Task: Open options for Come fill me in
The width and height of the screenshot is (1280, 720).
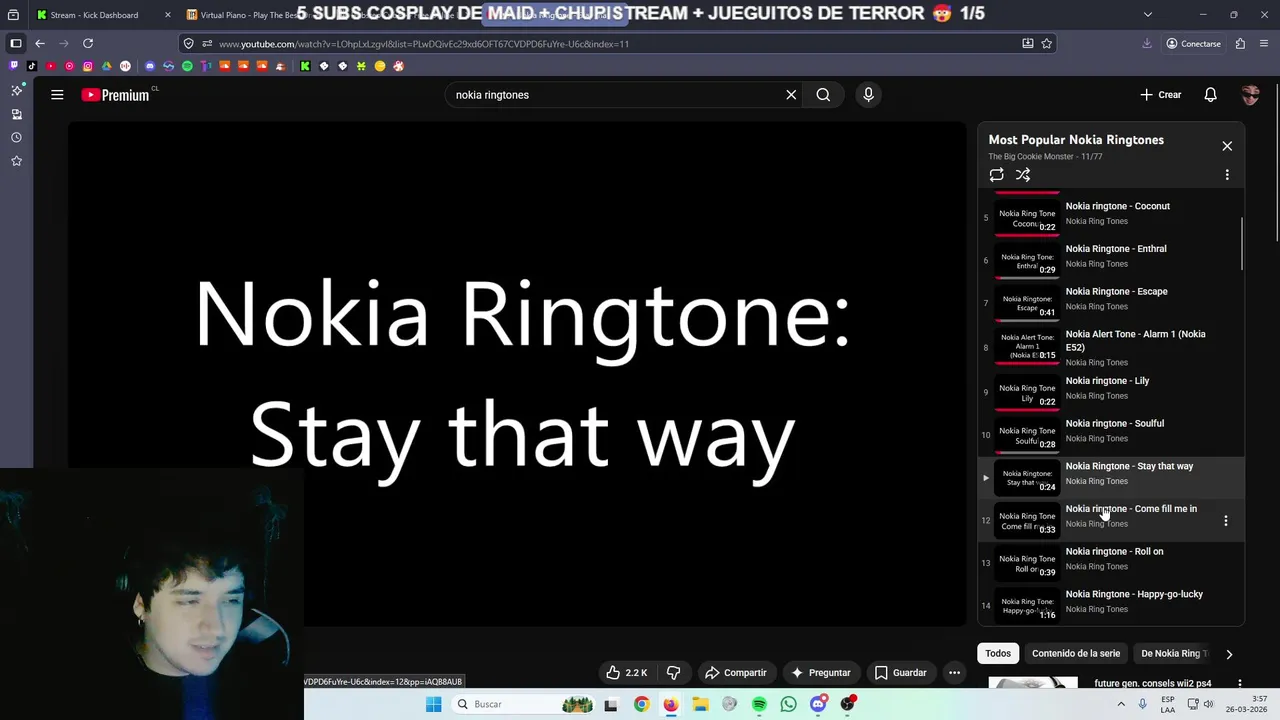Action: [1226, 520]
